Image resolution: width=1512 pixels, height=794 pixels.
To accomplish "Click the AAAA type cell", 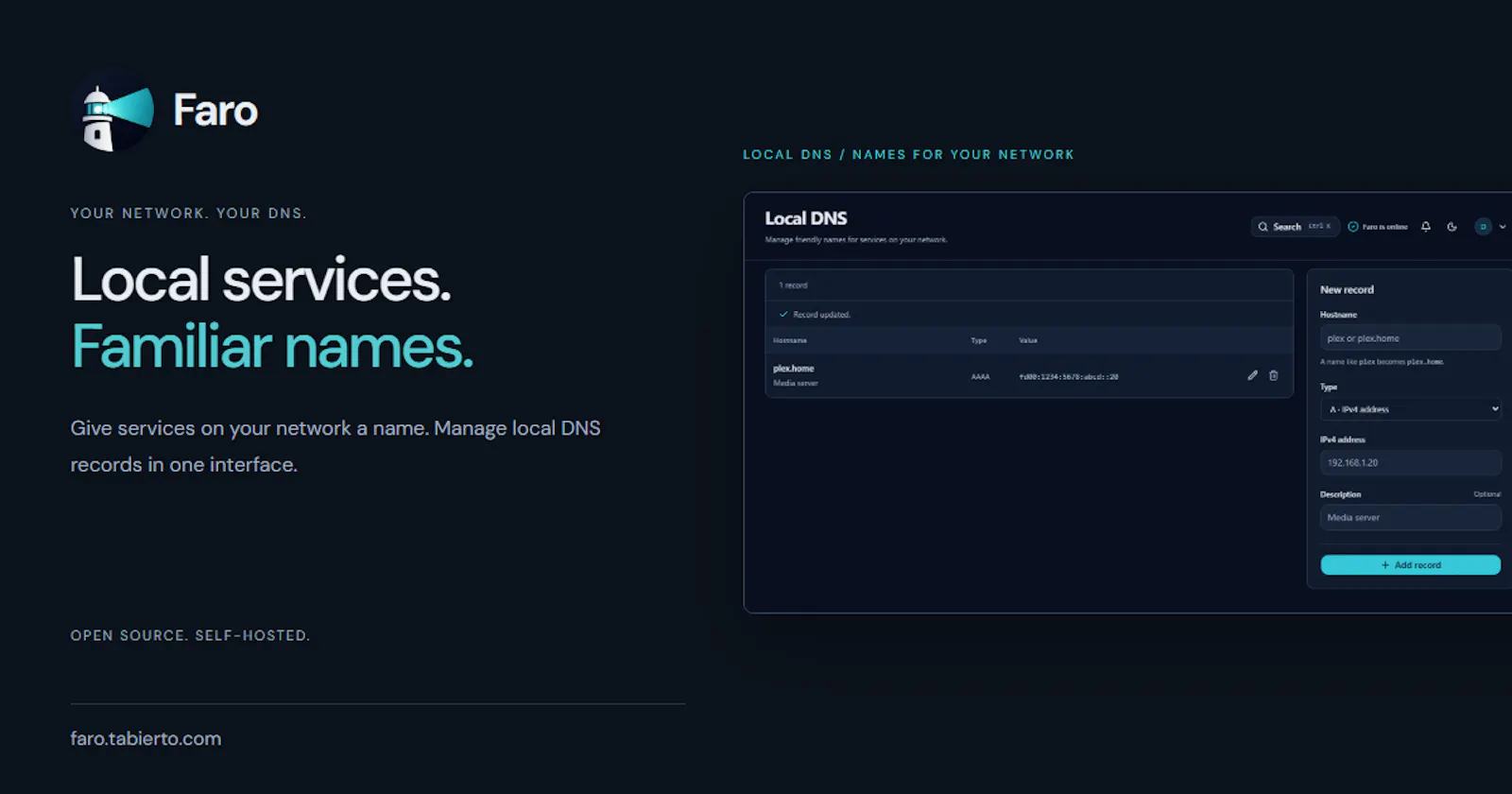I will tap(980, 377).
